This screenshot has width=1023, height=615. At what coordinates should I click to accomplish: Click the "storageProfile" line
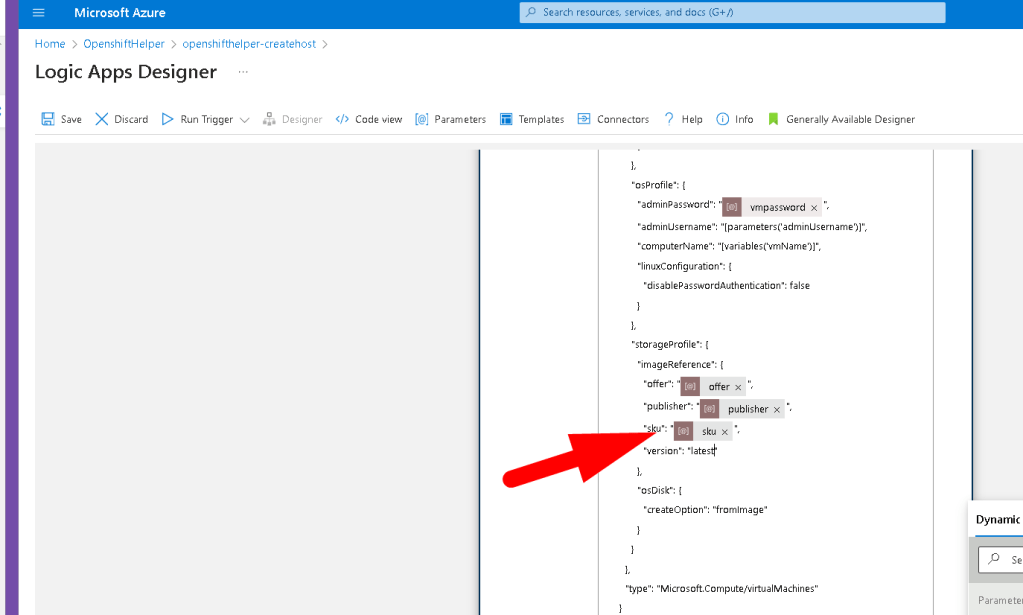click(x=669, y=344)
